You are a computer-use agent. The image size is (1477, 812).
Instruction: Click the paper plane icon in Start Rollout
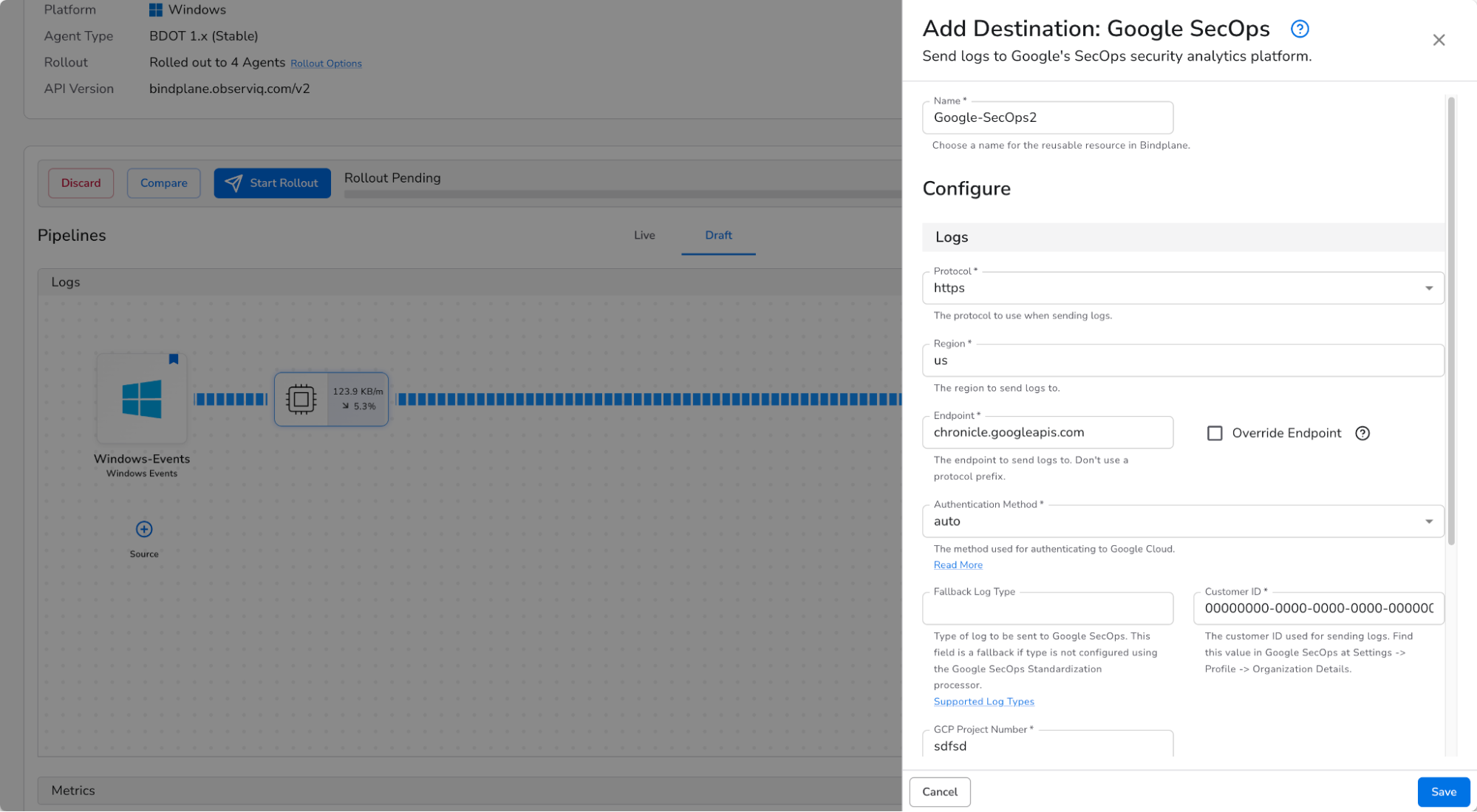(234, 182)
